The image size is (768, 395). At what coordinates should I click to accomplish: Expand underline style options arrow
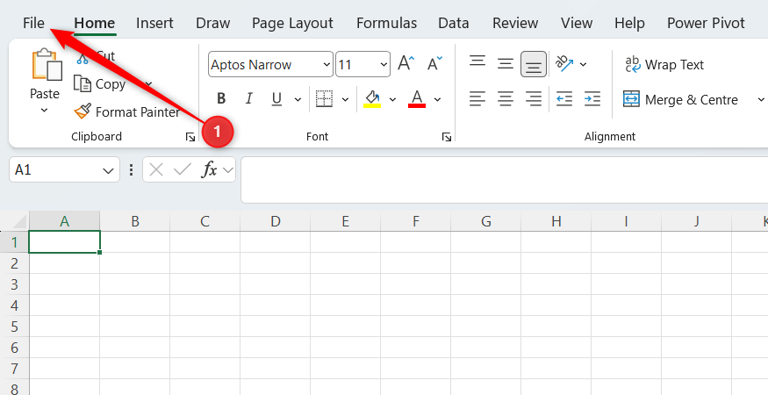pyautogui.click(x=298, y=99)
